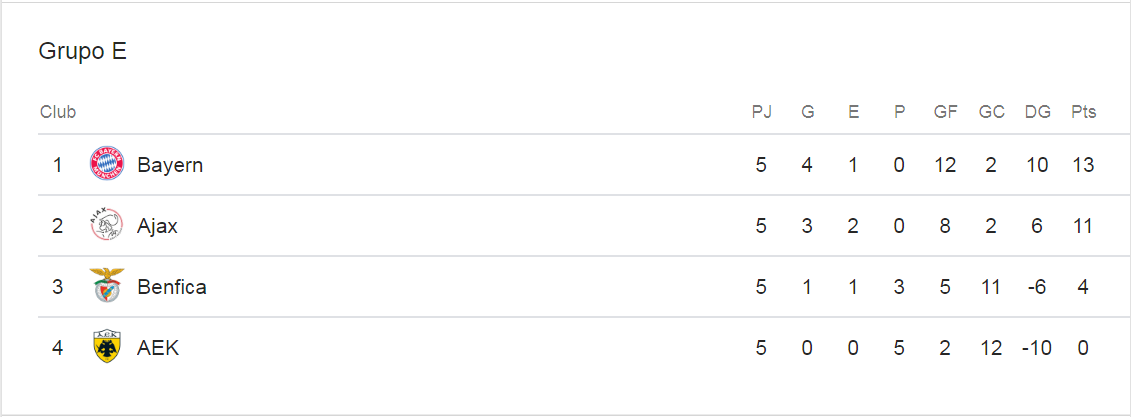This screenshot has height=417, width=1131.
Task: Click the Bayern Munich club crest
Action: click(x=107, y=164)
